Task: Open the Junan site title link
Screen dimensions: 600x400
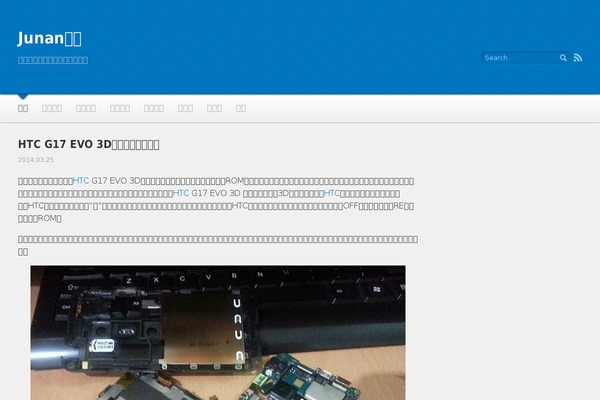Action: [49, 38]
